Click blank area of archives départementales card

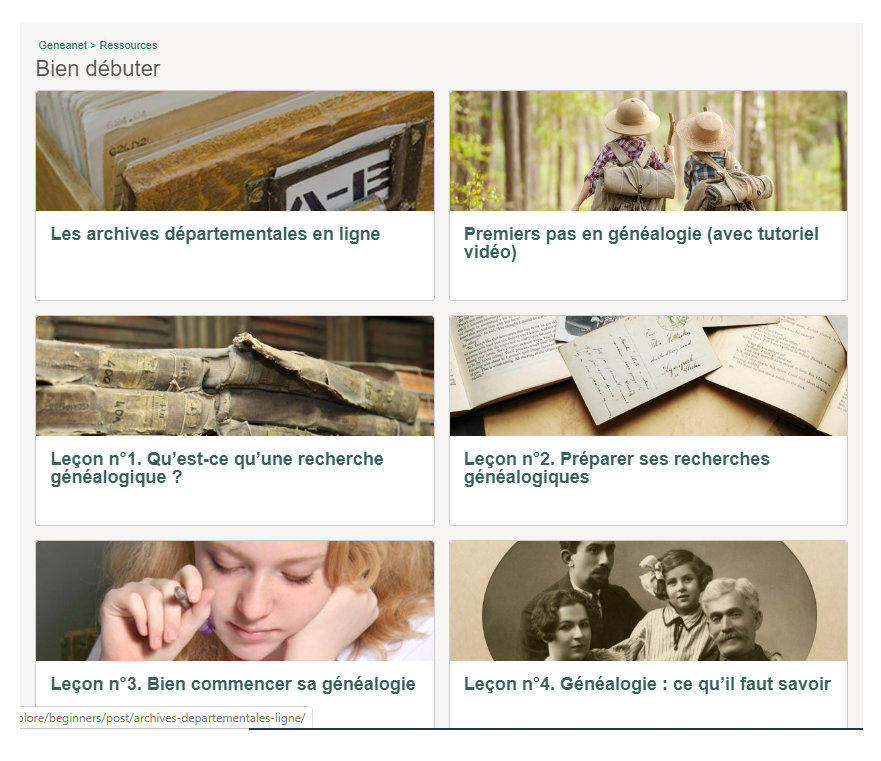coord(235,273)
